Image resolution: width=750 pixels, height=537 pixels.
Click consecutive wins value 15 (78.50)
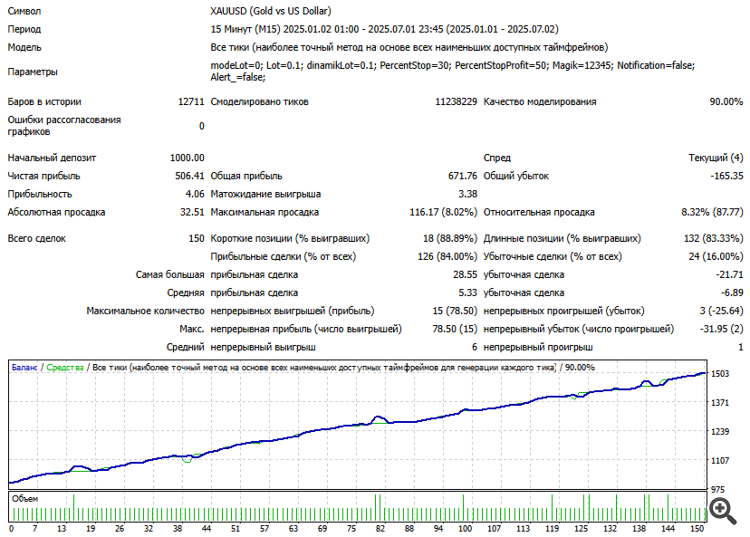(x=455, y=311)
